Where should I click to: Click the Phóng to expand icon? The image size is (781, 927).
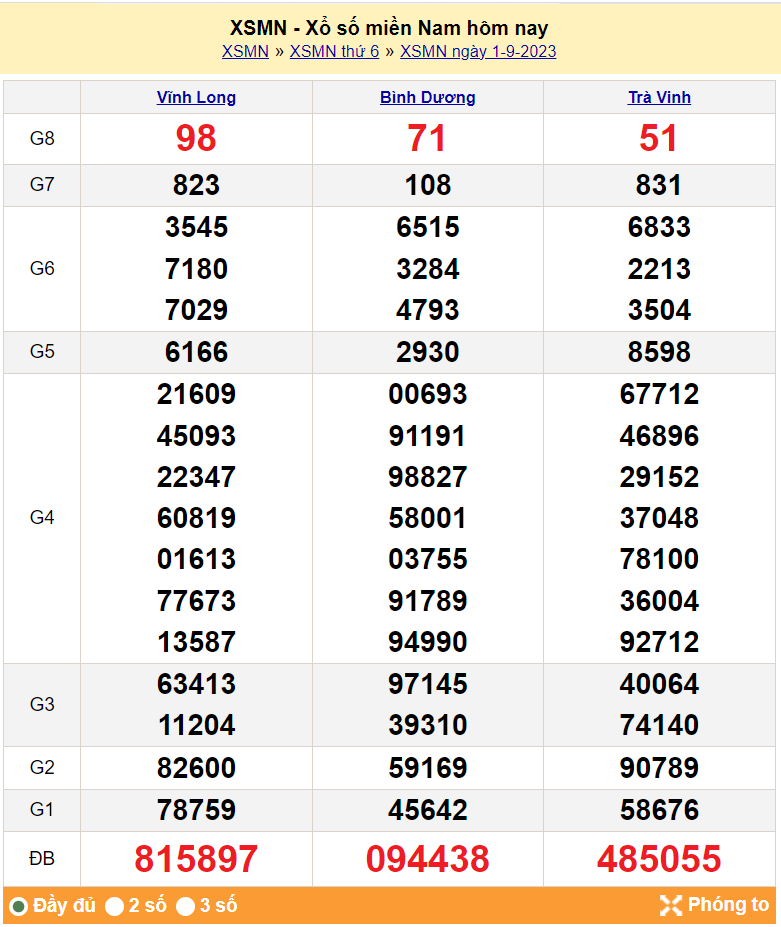click(x=670, y=906)
